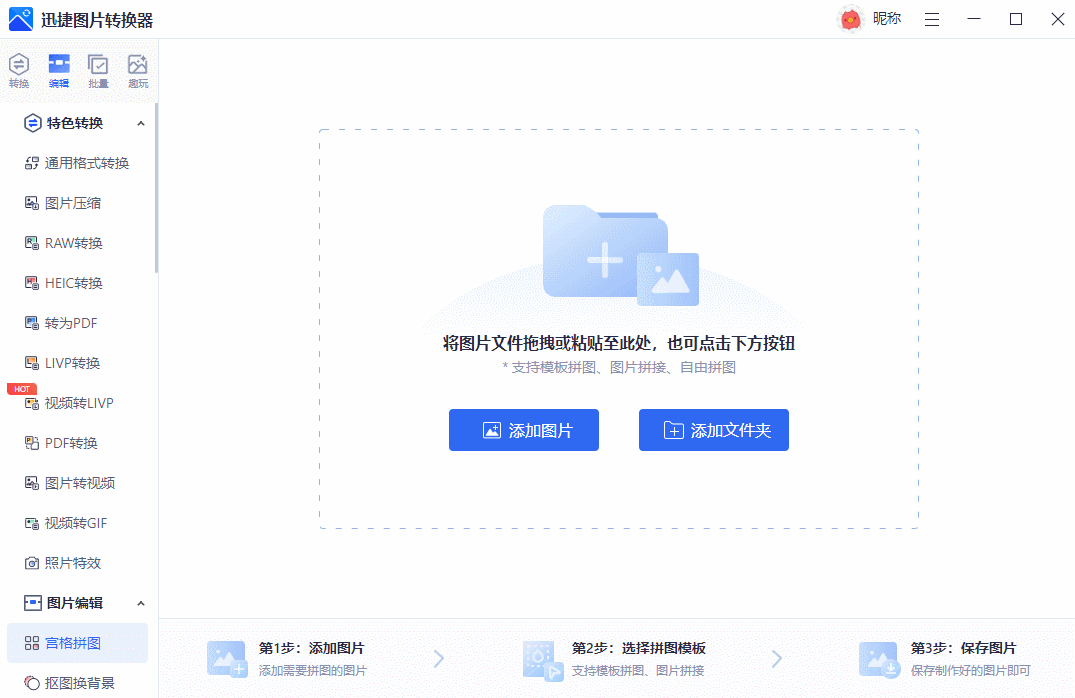1075x698 pixels.
Task: Select the 视频转GIF icon
Action: tap(32, 523)
